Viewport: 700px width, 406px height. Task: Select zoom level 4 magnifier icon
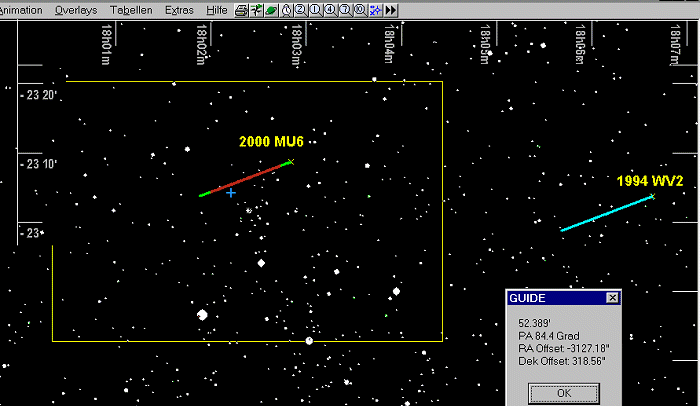click(329, 9)
